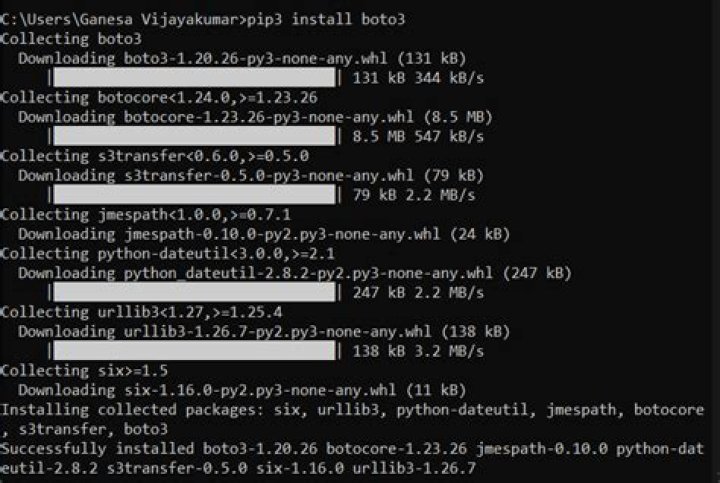Click the botocore download progress bar
Screen dimensions: 720x483
[194, 136]
